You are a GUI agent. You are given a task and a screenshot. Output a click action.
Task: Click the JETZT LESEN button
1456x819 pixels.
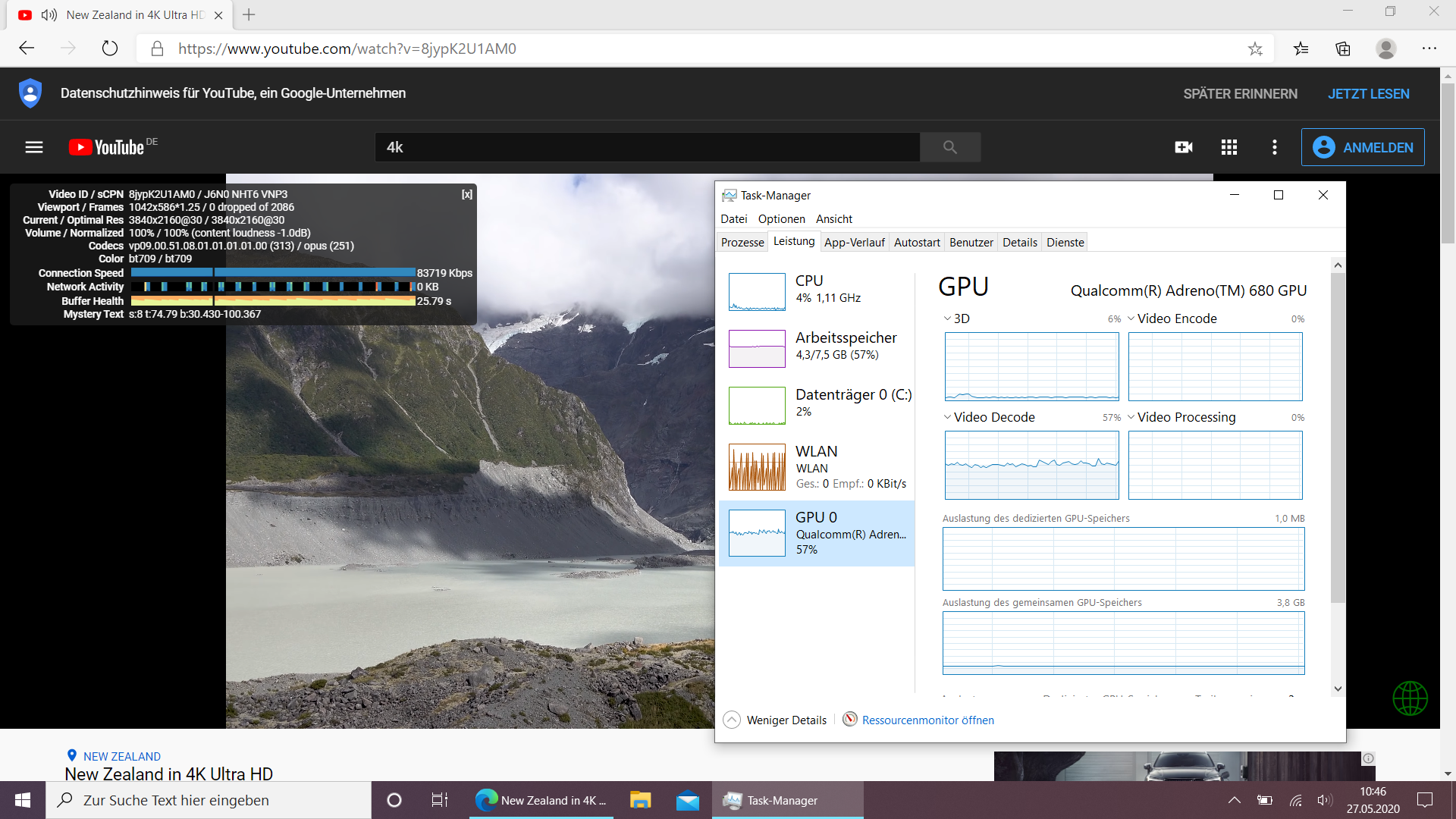point(1368,94)
